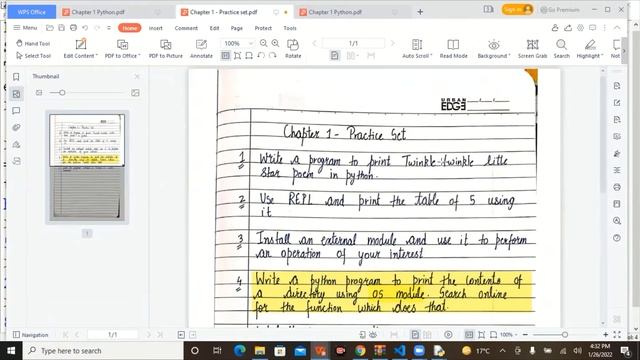Switch to Read Mode
Screen dimensions: 640x360
(x=453, y=48)
